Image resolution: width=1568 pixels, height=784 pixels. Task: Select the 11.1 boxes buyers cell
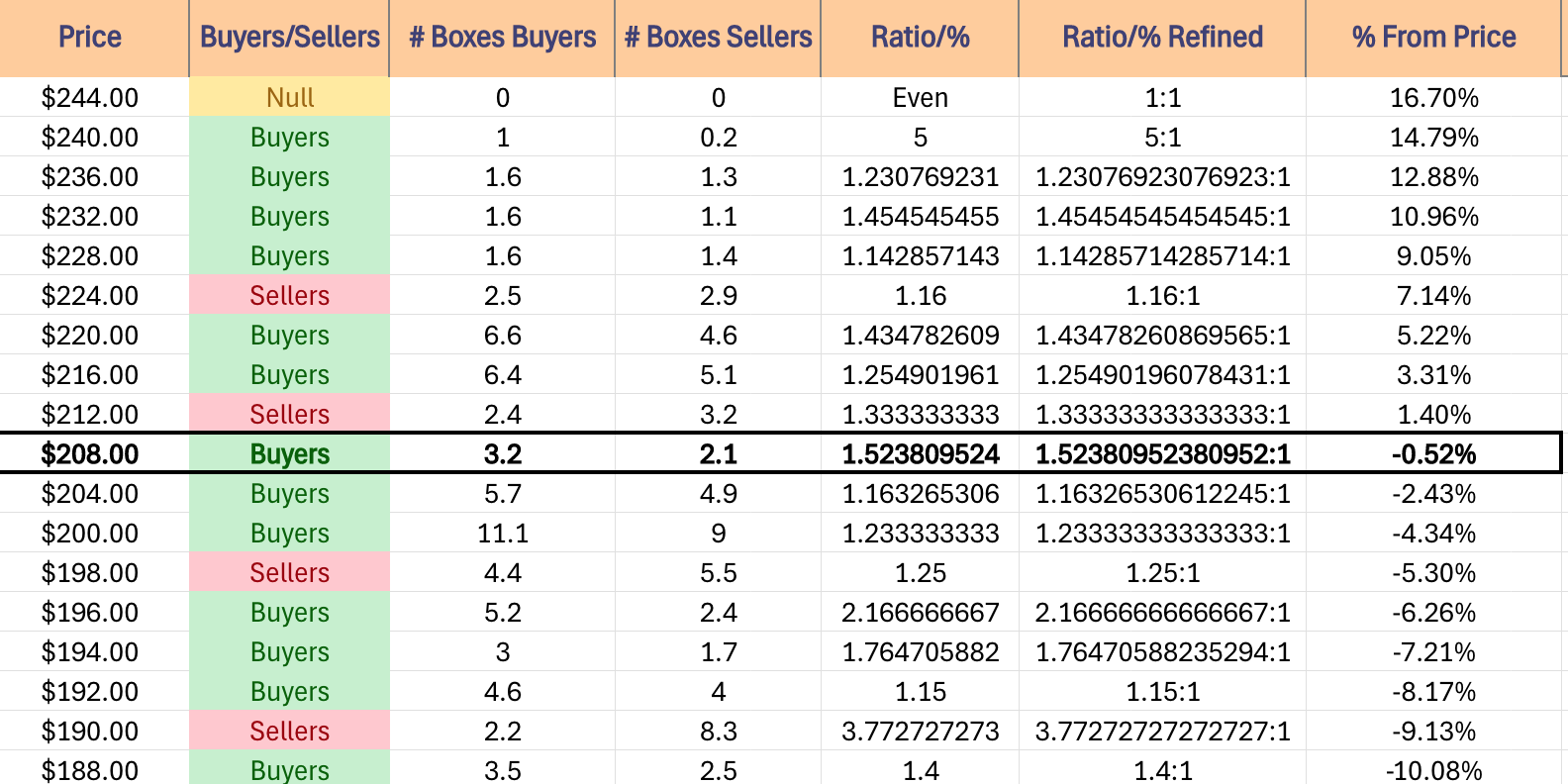(x=502, y=533)
